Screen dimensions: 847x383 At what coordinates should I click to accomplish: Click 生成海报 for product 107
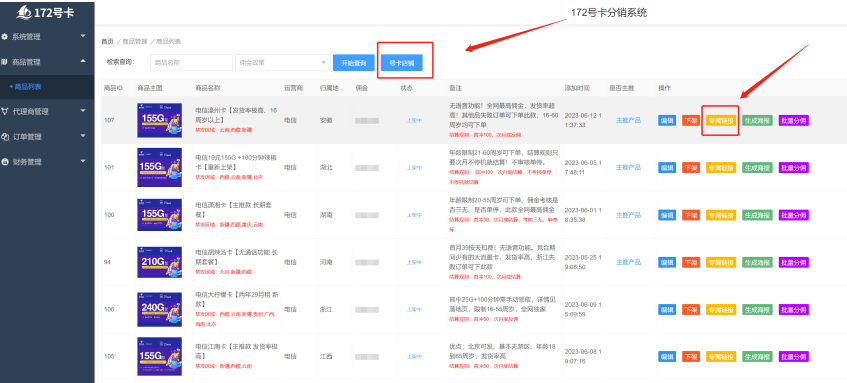[x=757, y=120]
